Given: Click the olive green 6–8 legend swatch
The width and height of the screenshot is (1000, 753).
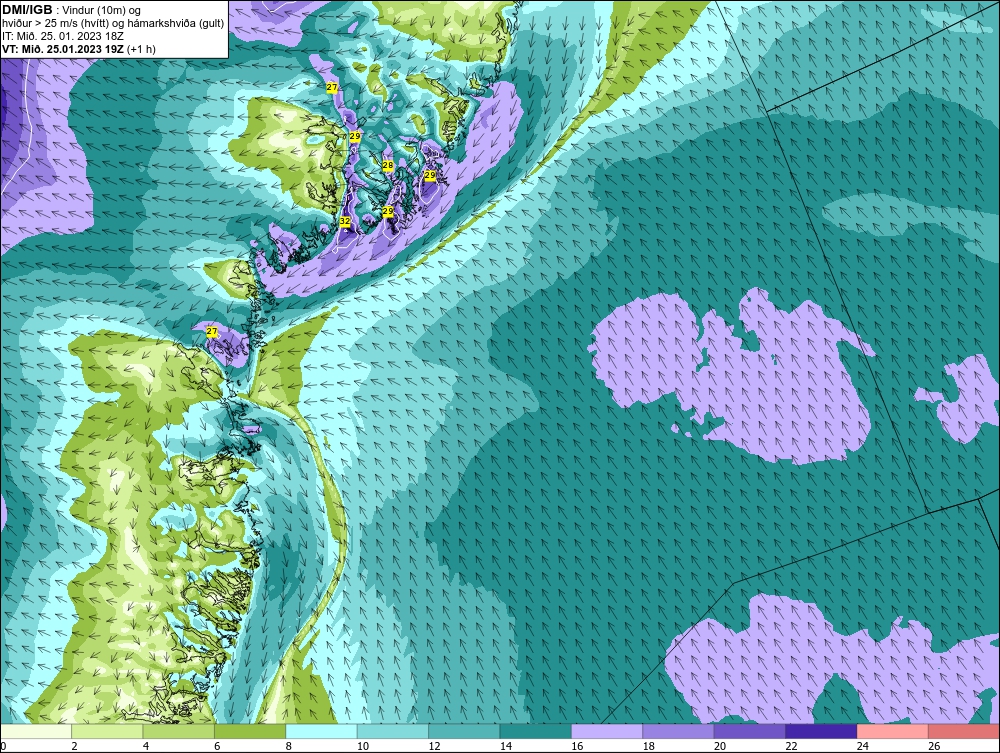Looking at the screenshot, I should pos(250,731).
